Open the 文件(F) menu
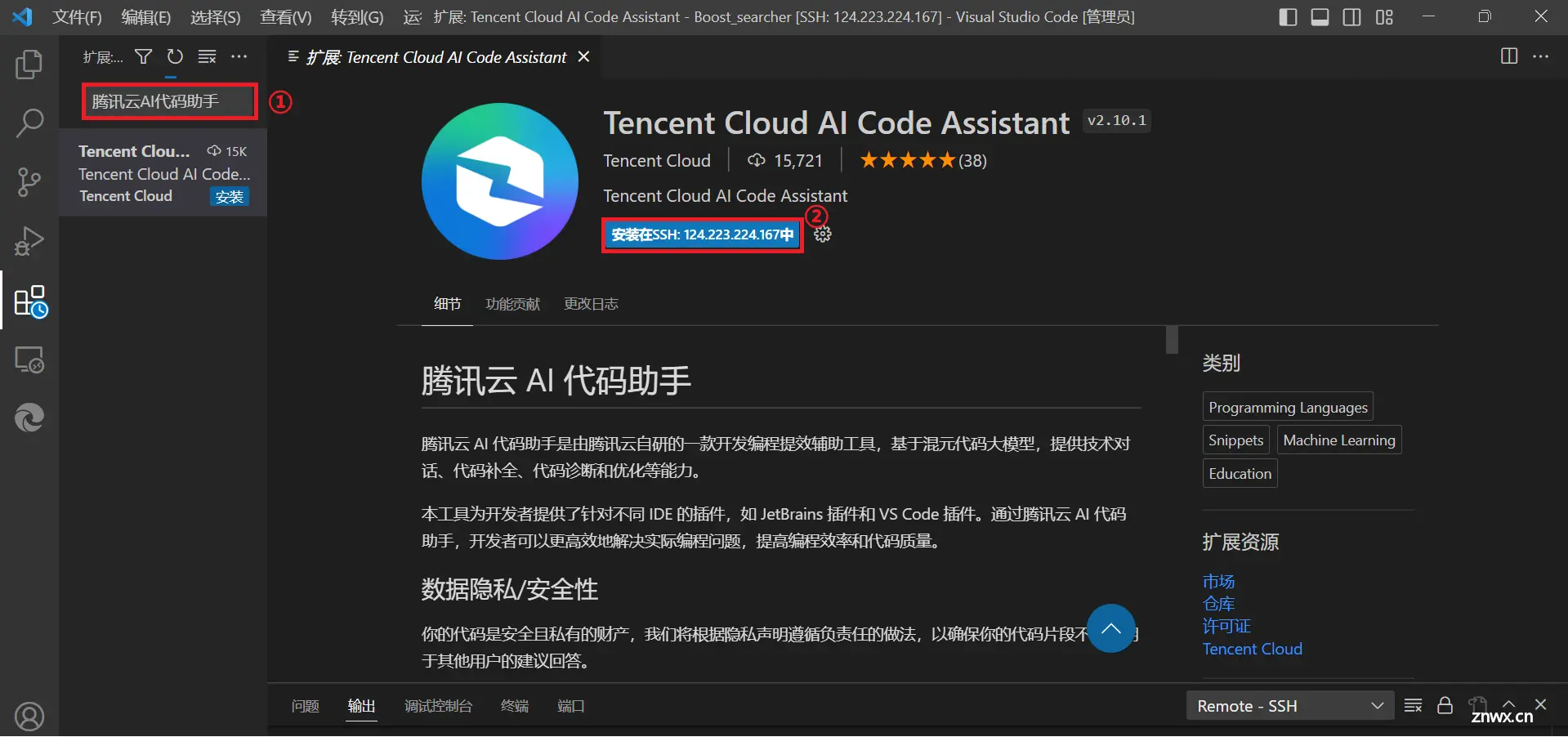Screen dimensions: 1568x737 [77, 17]
